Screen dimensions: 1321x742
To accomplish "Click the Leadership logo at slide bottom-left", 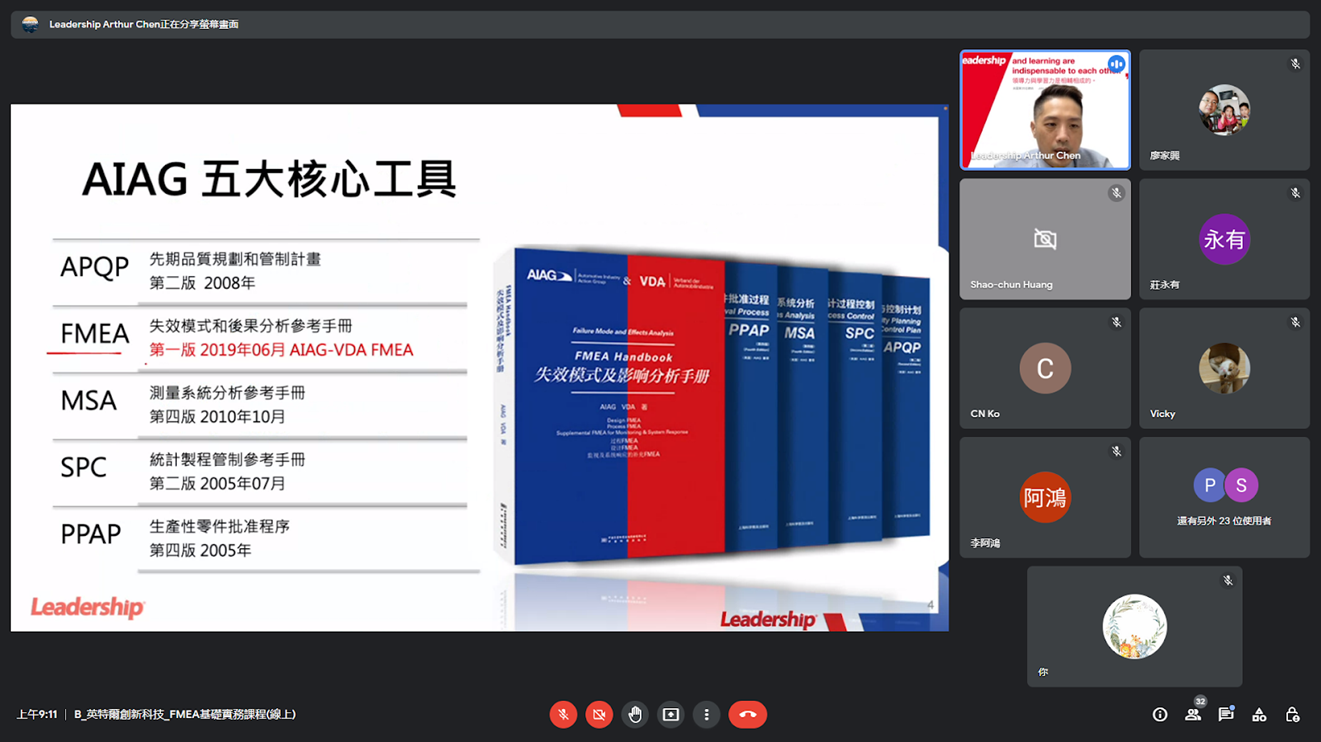I will [x=88, y=607].
